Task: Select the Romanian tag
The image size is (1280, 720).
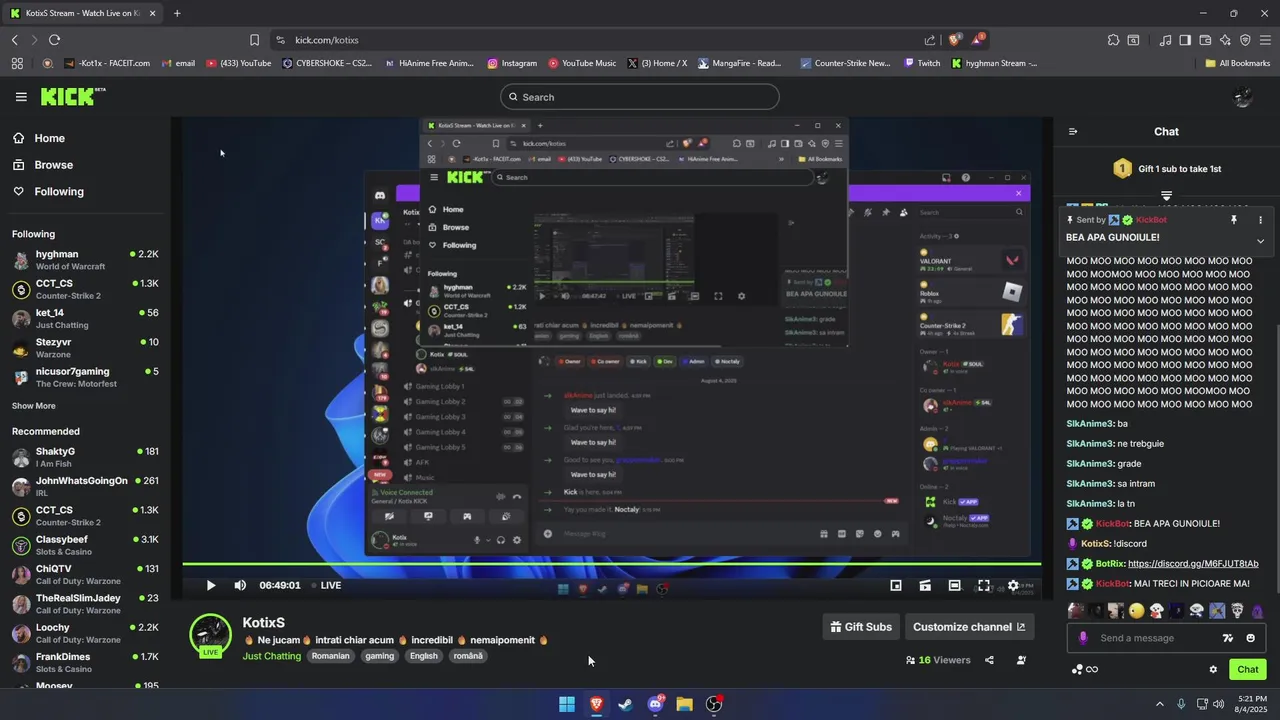Action: pyautogui.click(x=330, y=656)
